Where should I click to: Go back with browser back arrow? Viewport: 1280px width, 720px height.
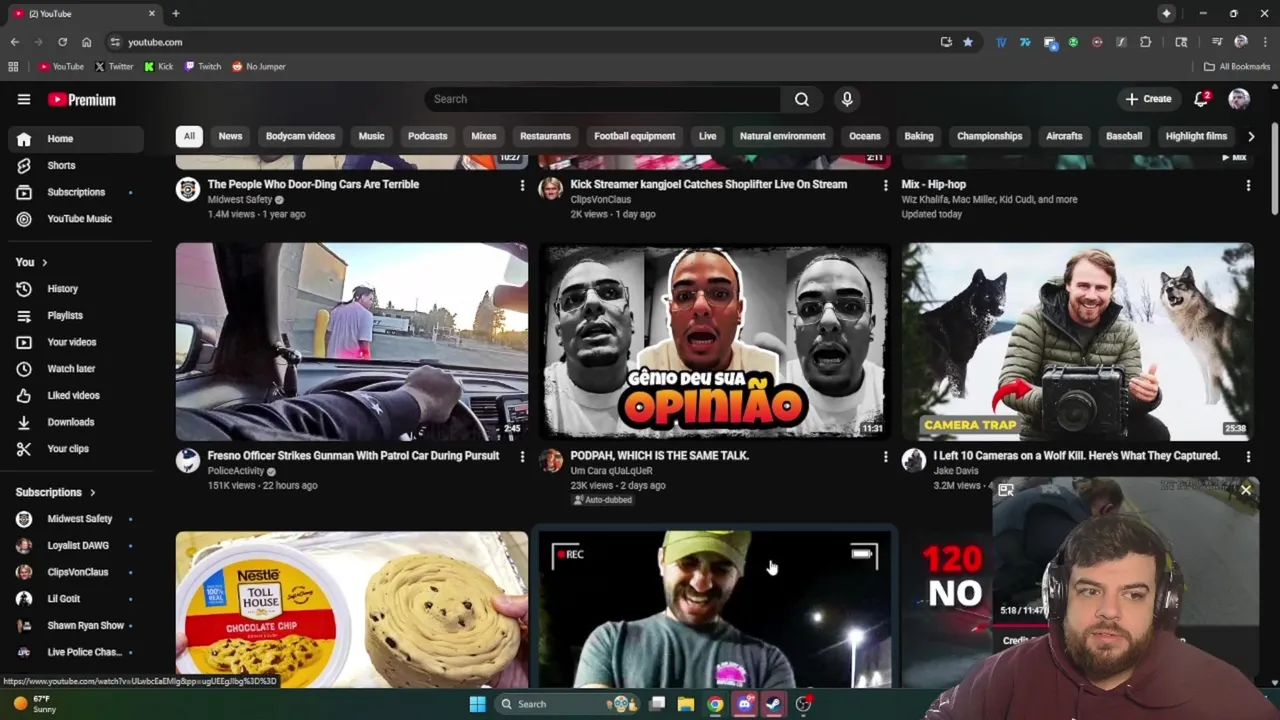14,42
